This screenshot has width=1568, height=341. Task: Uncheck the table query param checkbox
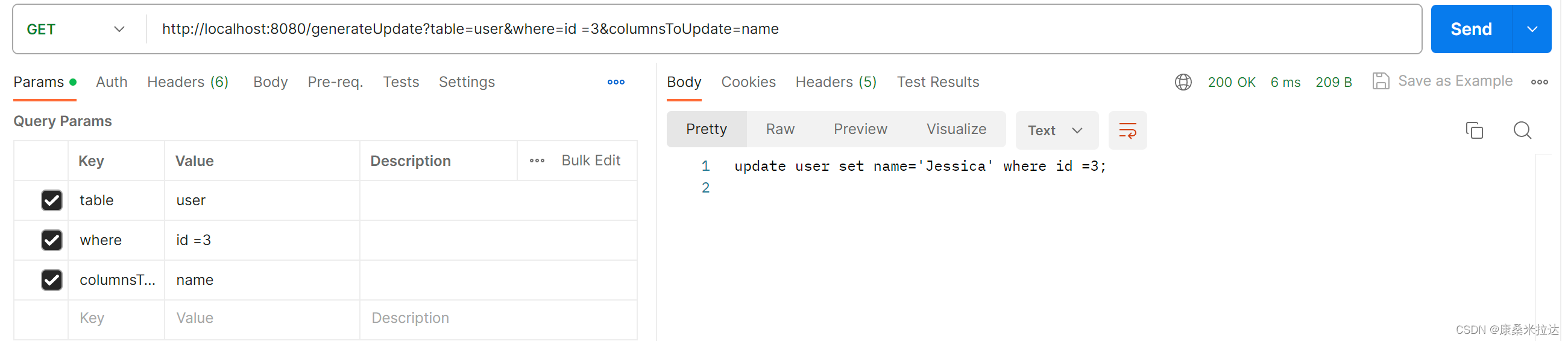[52, 200]
